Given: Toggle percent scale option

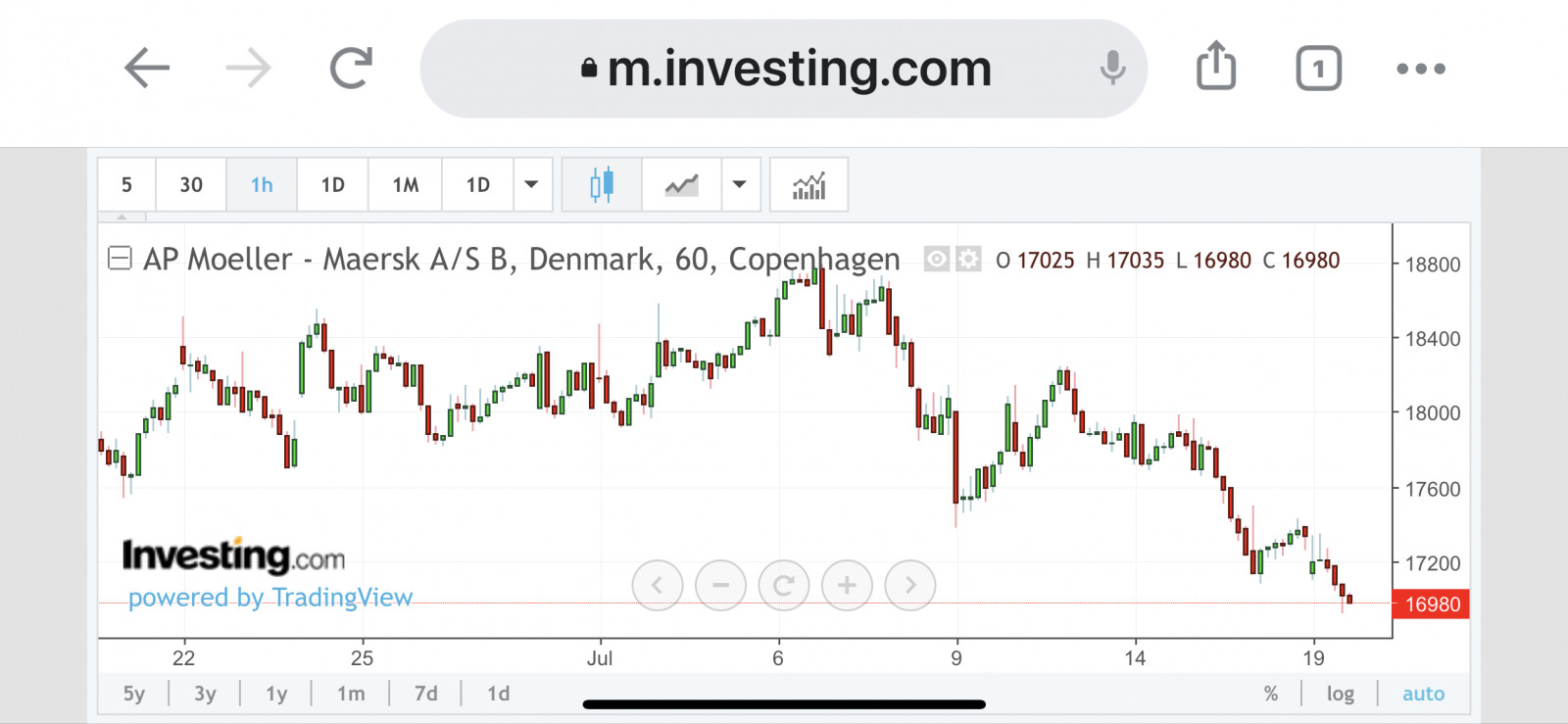Looking at the screenshot, I should [1271, 694].
